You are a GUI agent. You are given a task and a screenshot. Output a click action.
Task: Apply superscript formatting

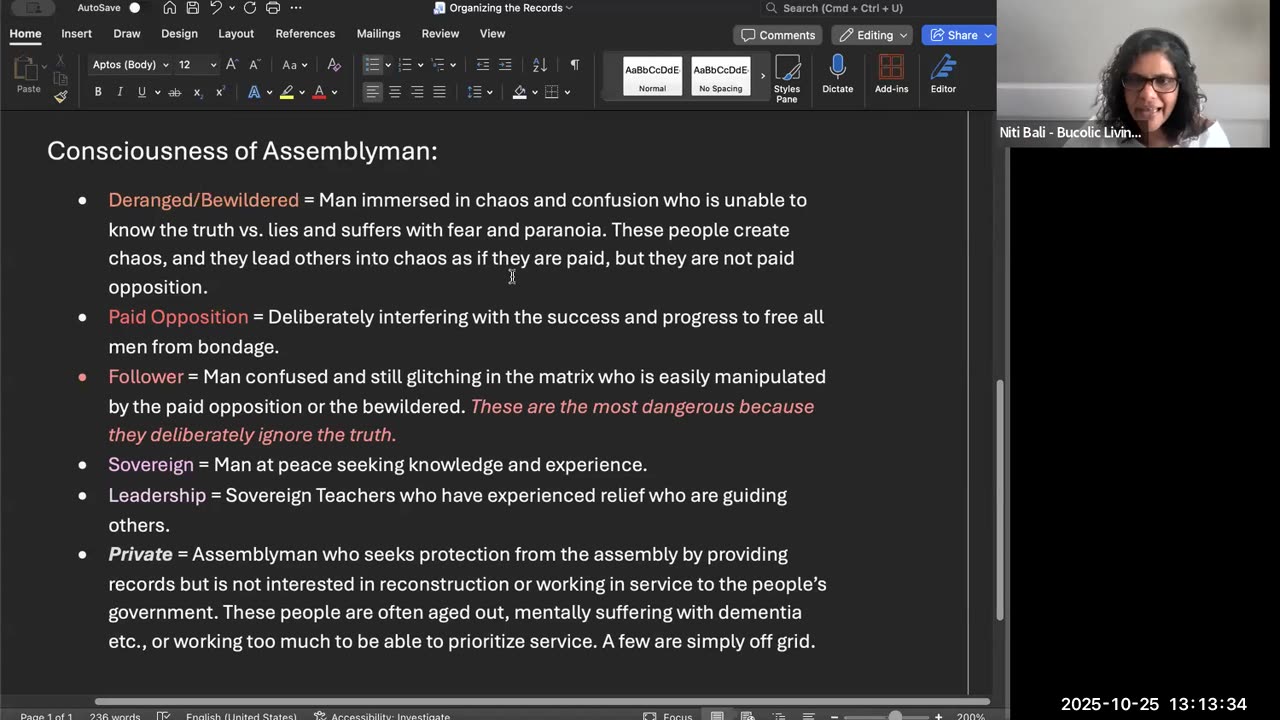point(219,92)
